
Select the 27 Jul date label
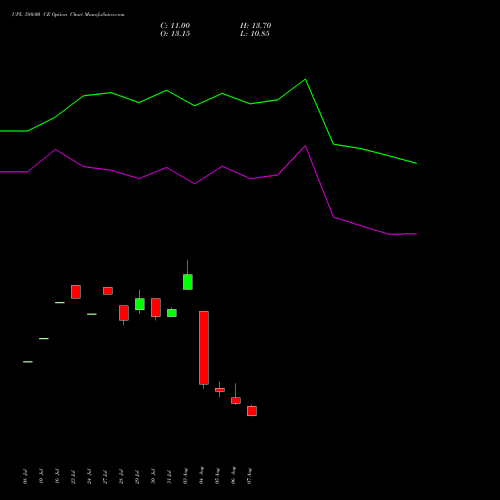[x=105, y=477]
